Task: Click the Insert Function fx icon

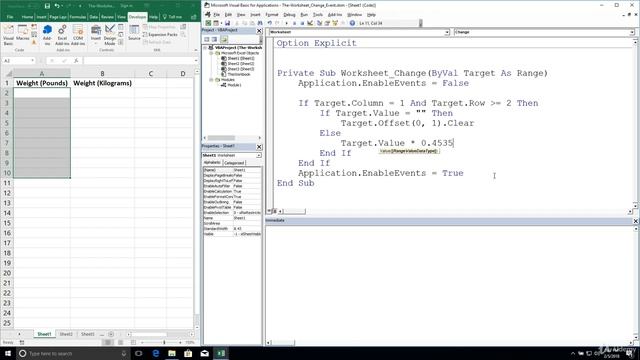Action: (x=76, y=60)
